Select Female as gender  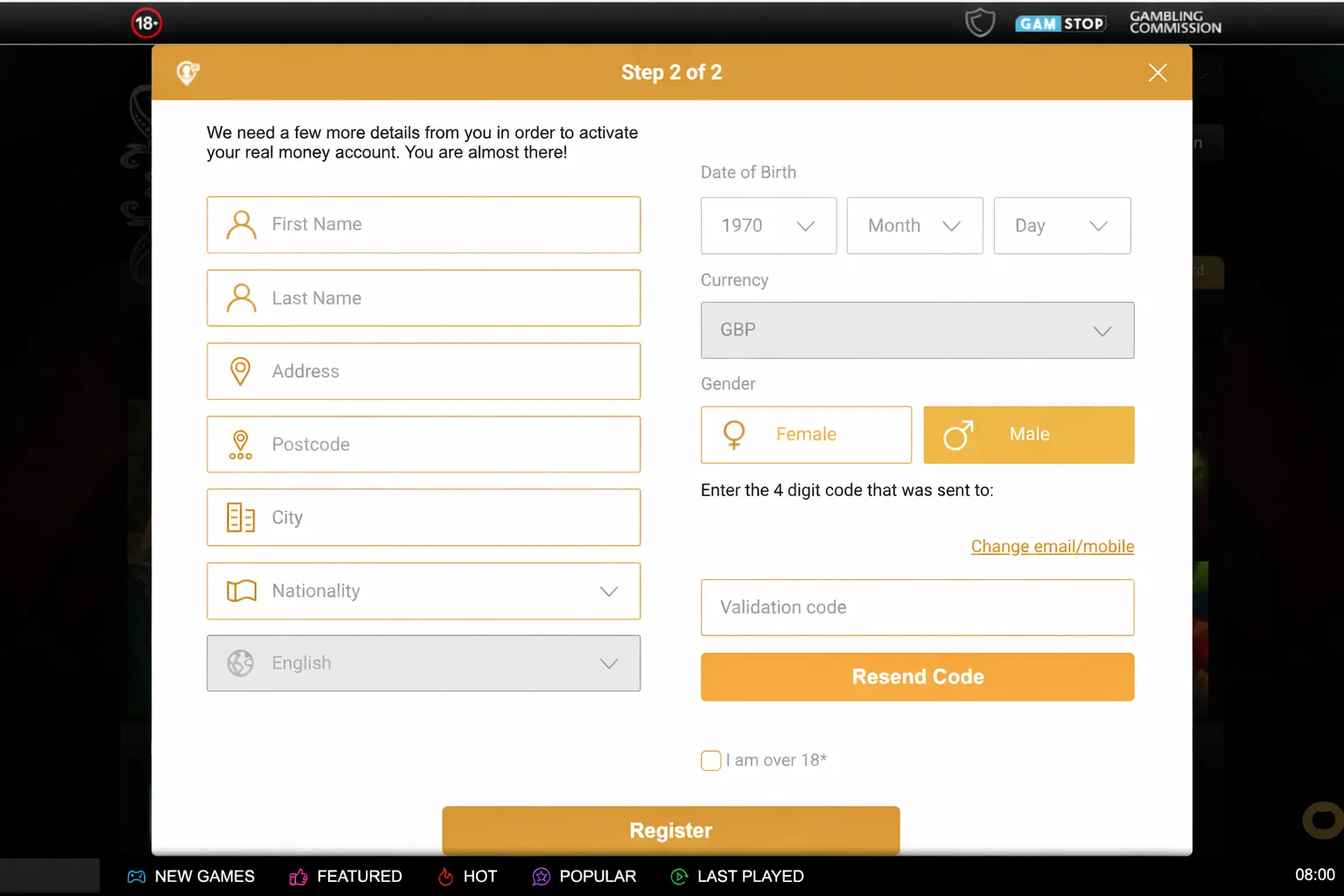(806, 435)
